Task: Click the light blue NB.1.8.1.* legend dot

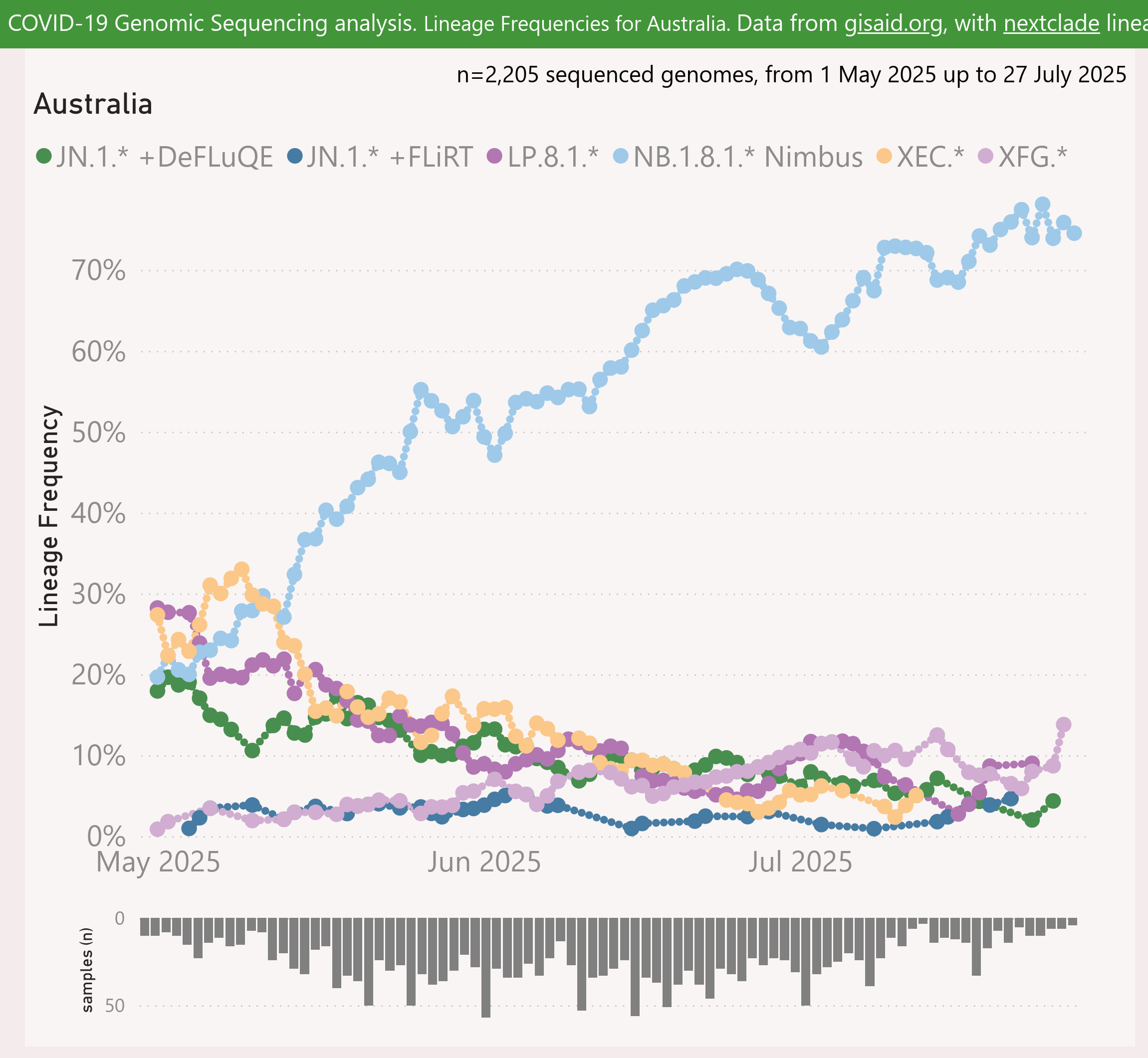Action: pyautogui.click(x=620, y=156)
